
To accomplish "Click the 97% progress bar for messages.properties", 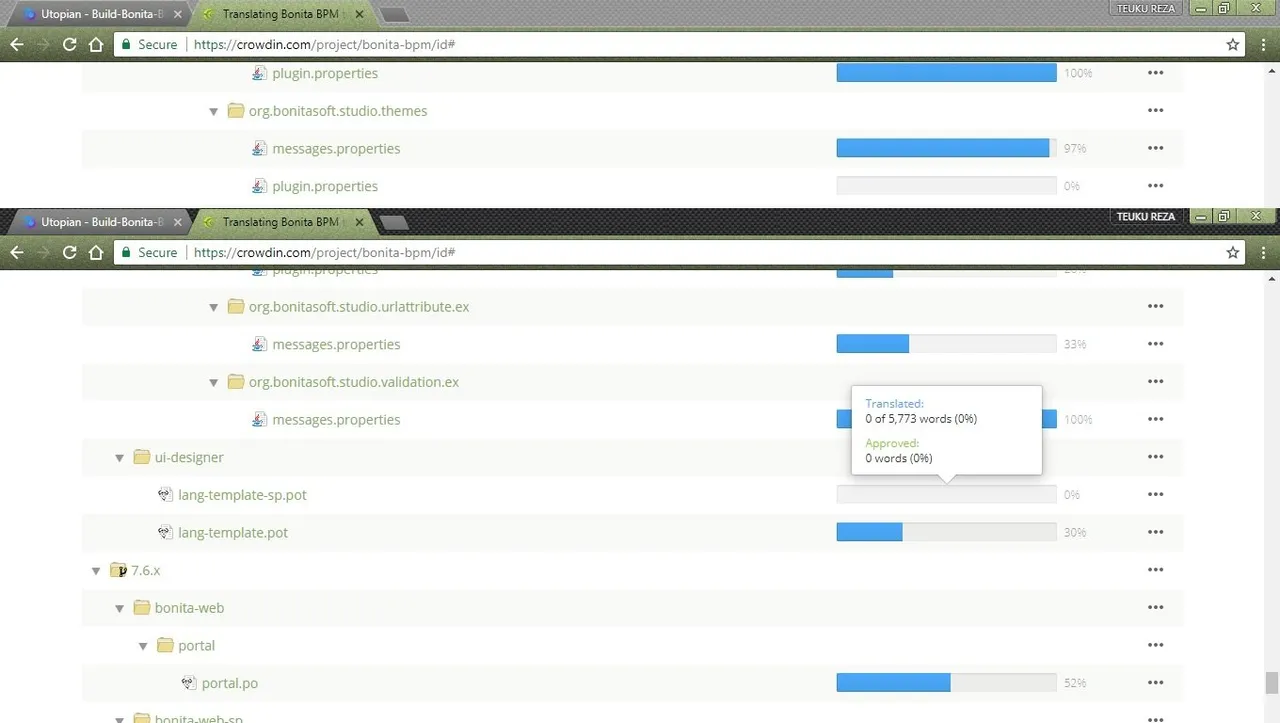I will click(x=946, y=148).
